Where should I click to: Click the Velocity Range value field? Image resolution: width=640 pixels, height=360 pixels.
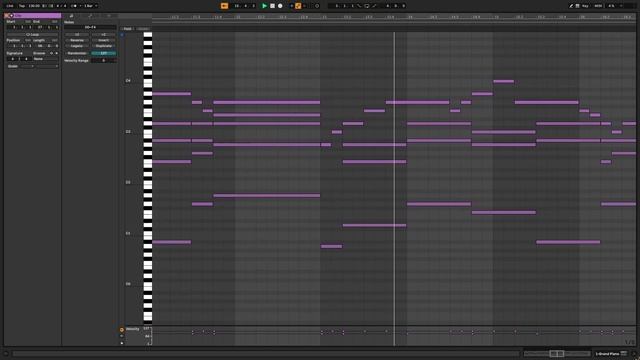coord(104,60)
